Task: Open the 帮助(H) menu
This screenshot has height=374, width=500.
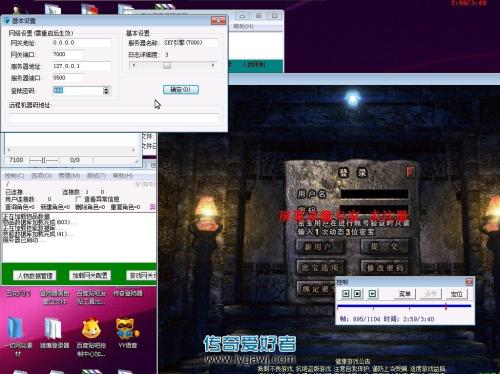Action: point(123,176)
